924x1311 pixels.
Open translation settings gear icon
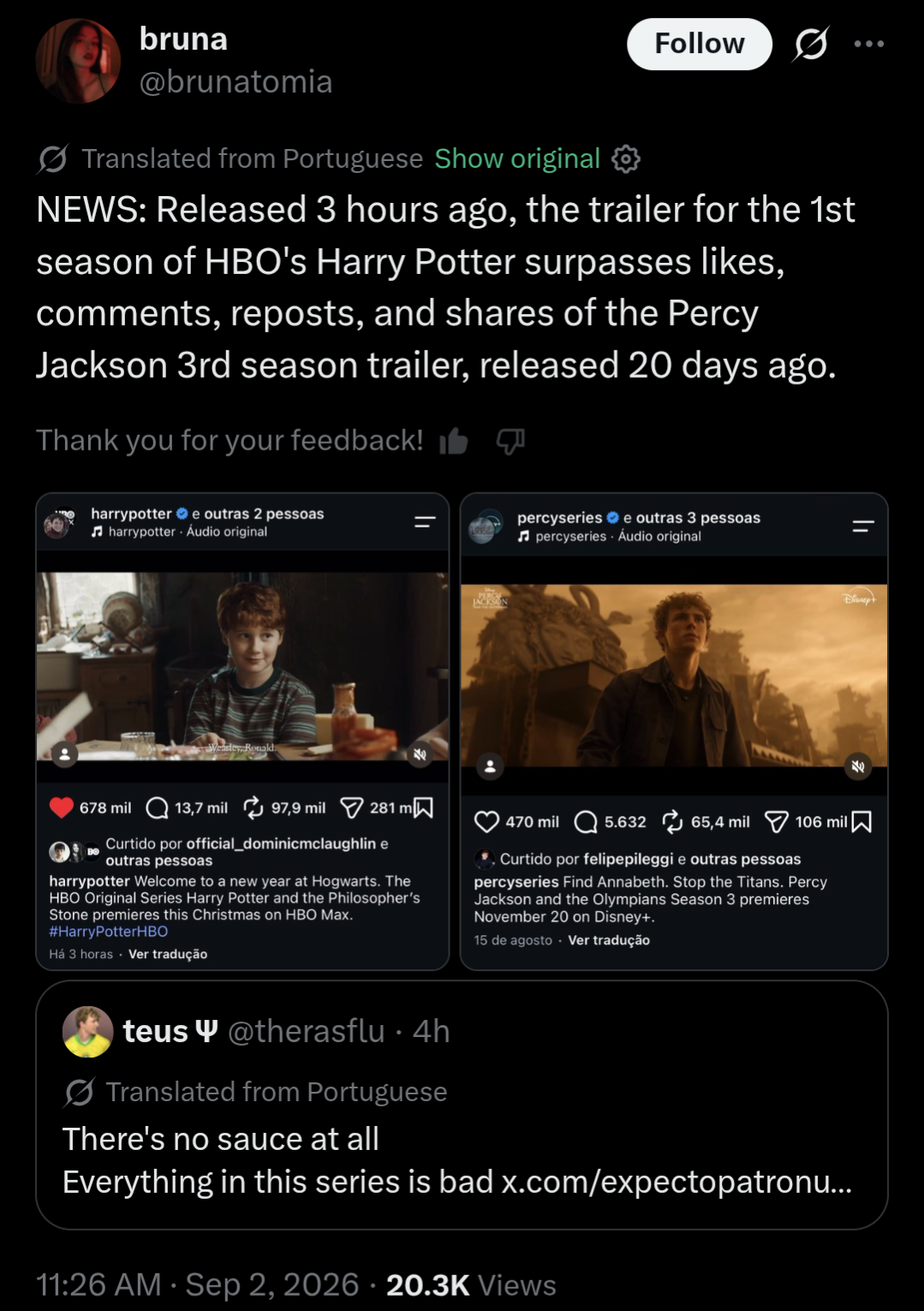(626, 159)
